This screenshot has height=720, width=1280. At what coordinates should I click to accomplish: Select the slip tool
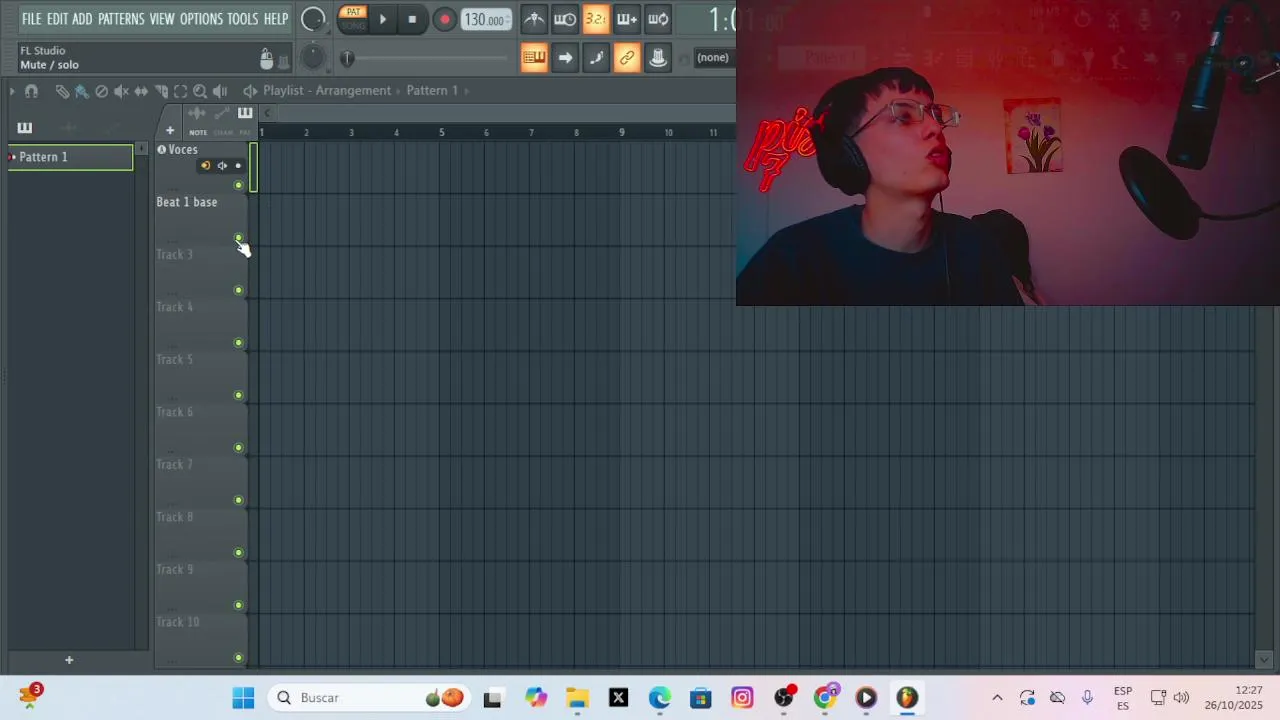141,91
